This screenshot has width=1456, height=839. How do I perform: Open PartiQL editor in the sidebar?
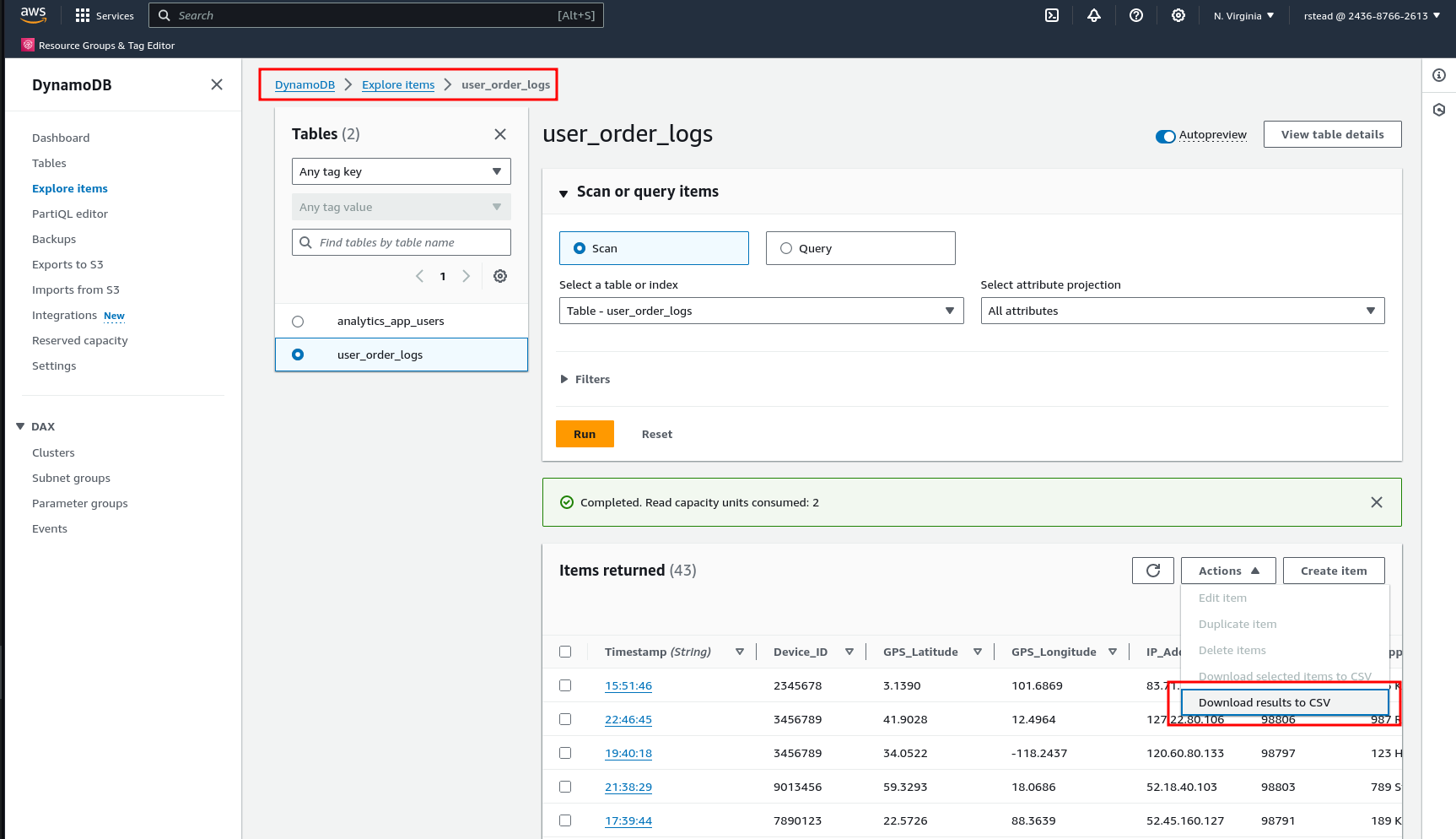pyautogui.click(x=70, y=214)
